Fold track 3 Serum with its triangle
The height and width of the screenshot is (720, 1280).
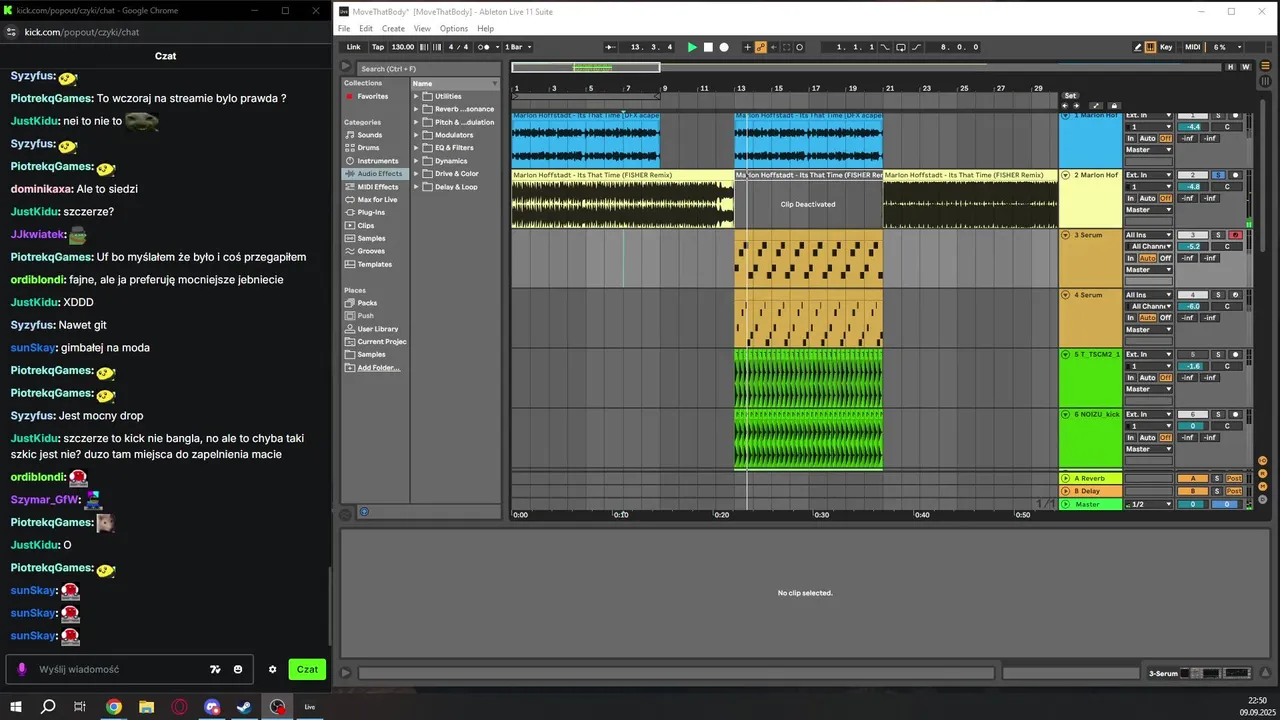click(1066, 235)
